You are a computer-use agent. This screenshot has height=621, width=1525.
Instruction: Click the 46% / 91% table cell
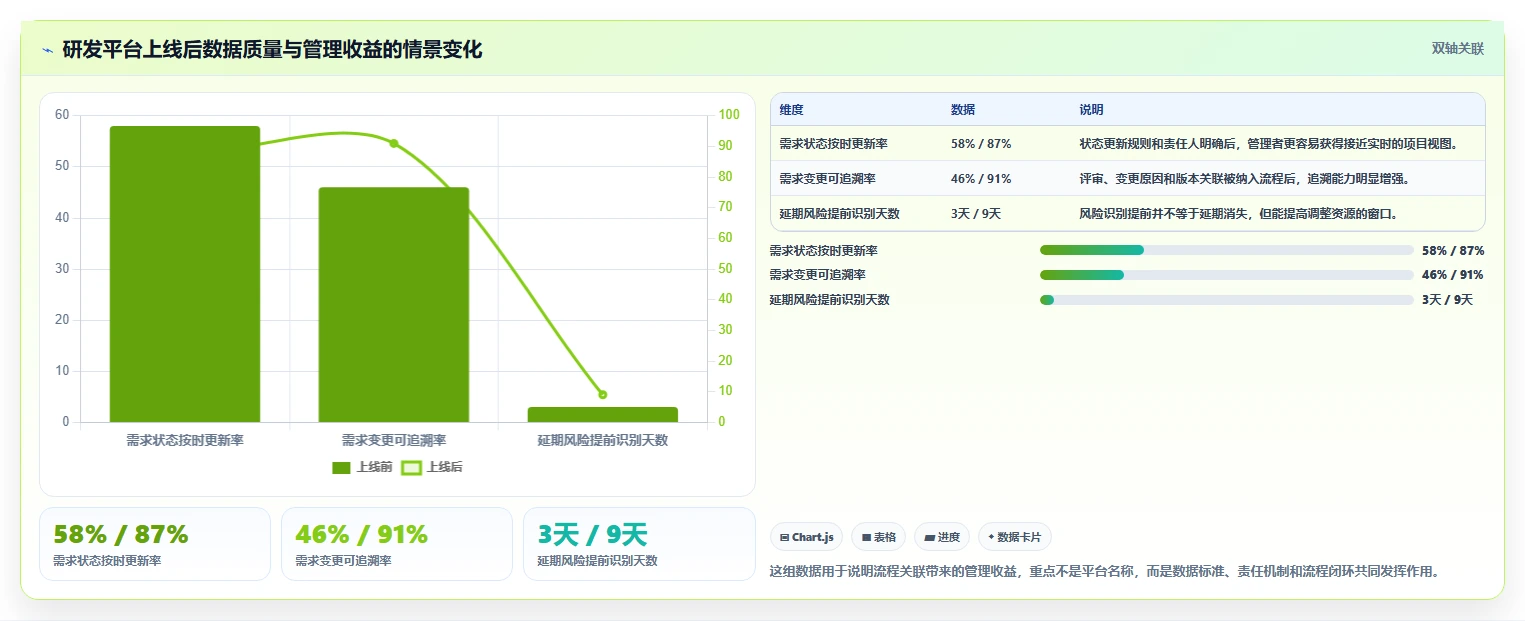click(981, 179)
